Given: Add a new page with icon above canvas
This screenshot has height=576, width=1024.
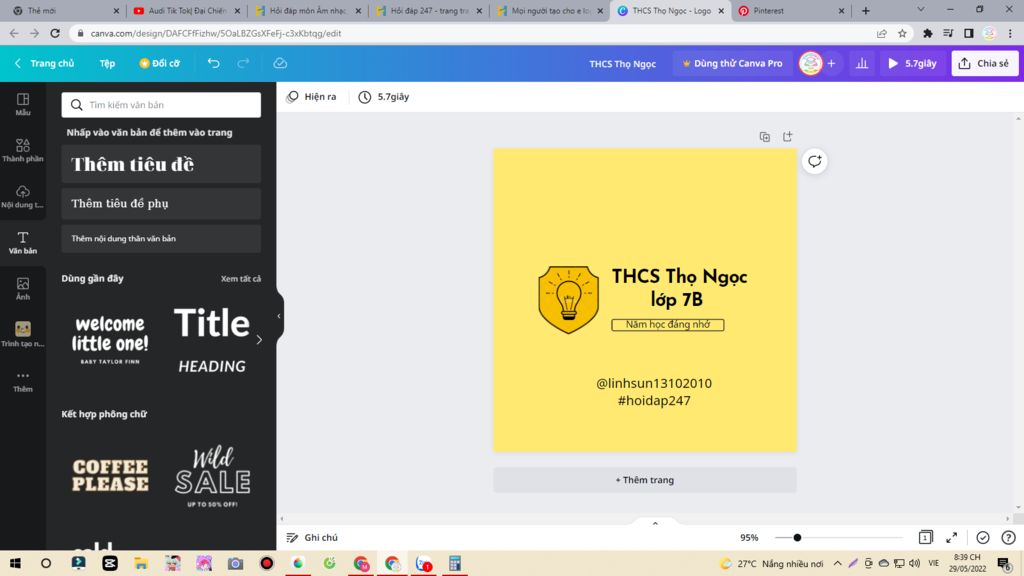Looking at the screenshot, I should 788,136.
